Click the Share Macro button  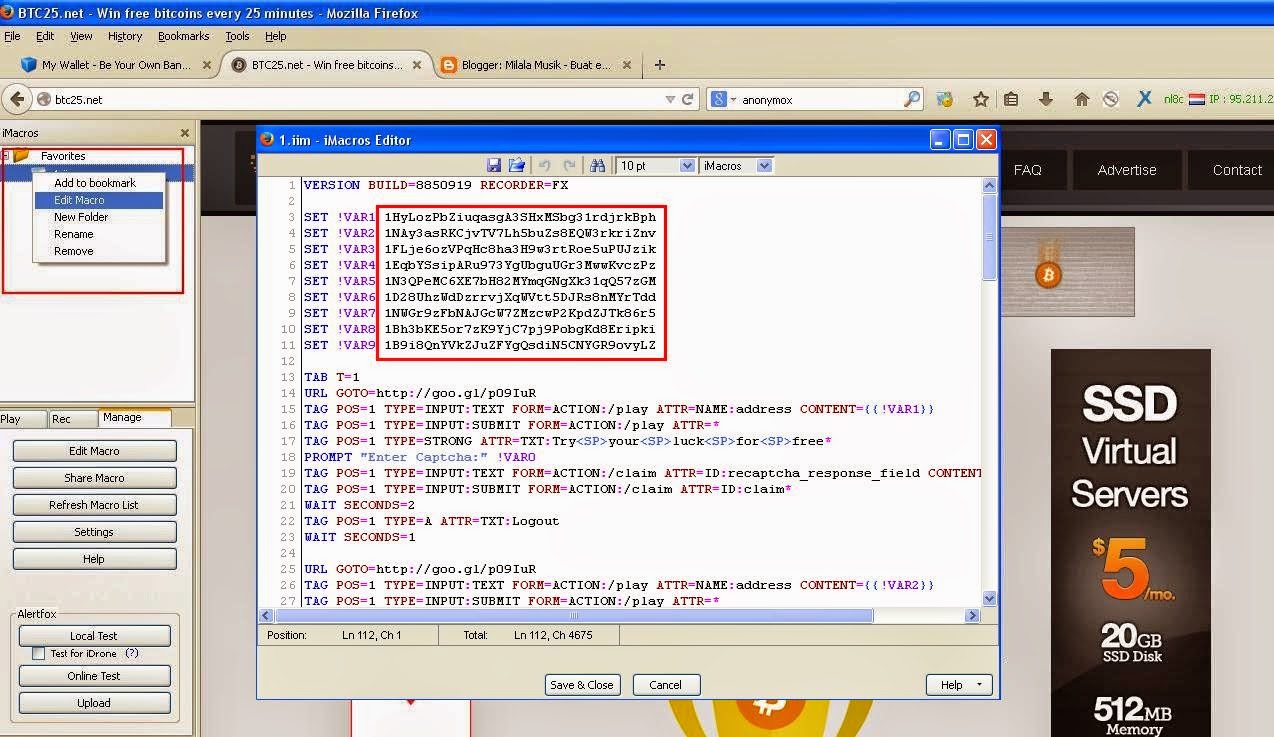94,478
